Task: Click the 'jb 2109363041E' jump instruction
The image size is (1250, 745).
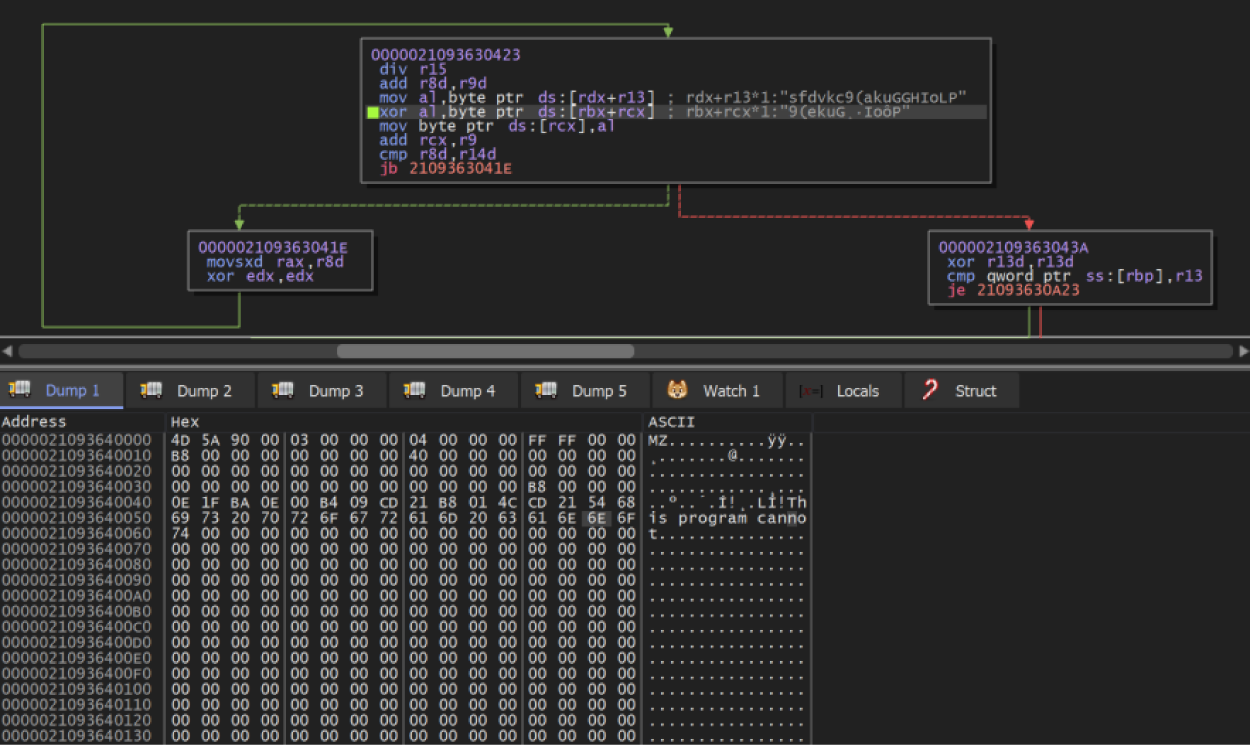Action: tap(445, 169)
